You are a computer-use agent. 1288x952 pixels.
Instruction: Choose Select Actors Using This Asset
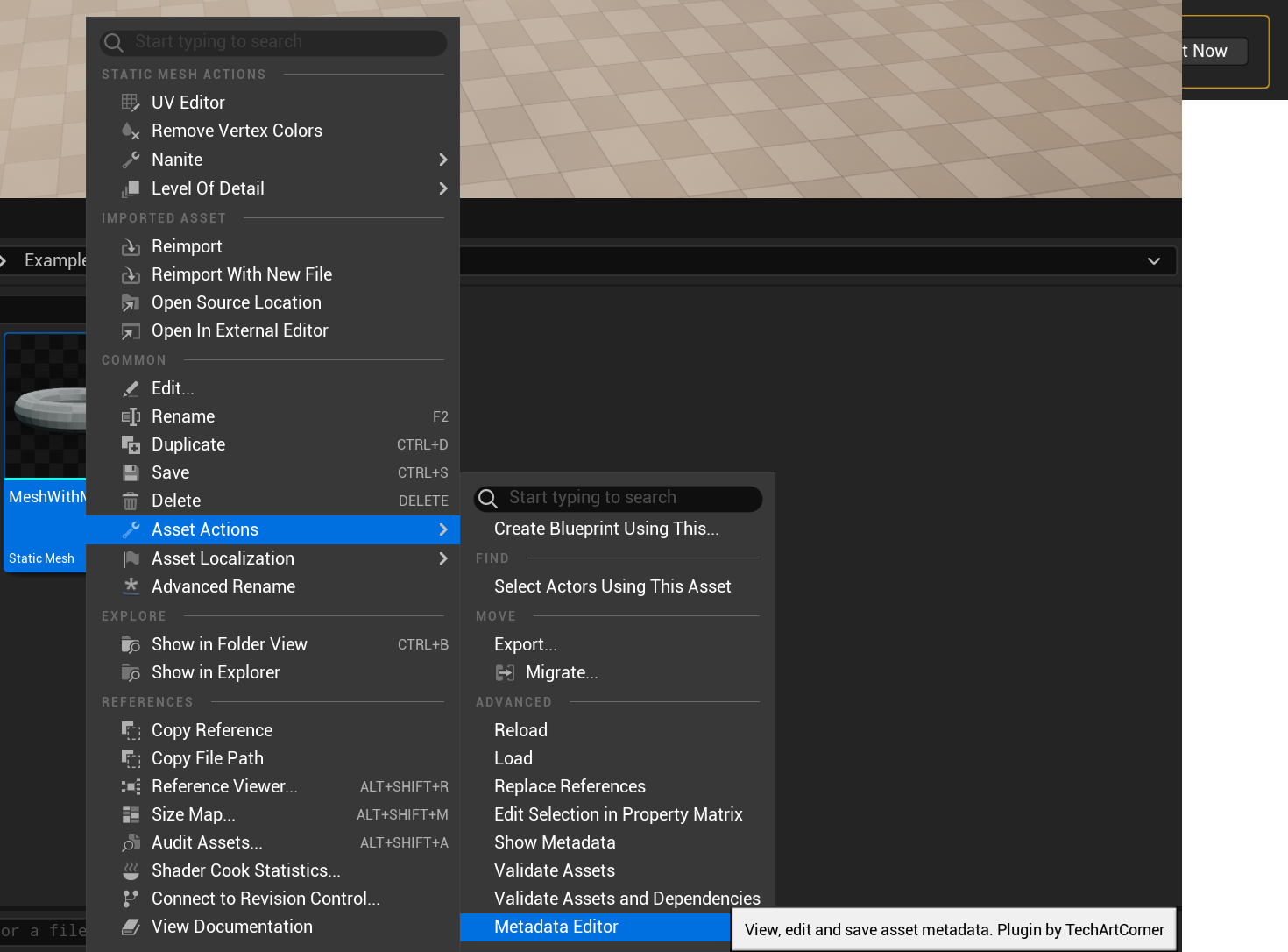coord(617,586)
